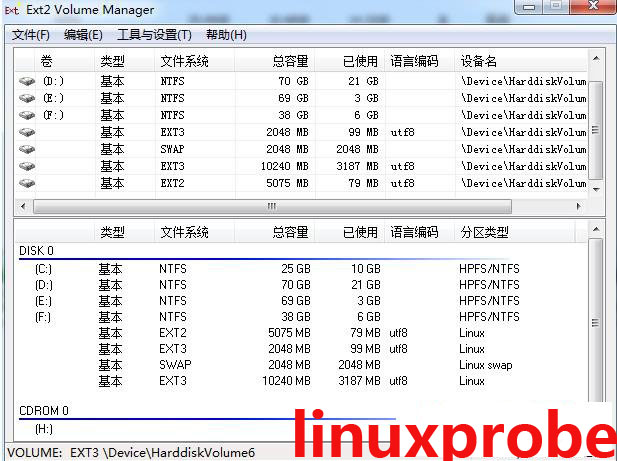Click horizontal scrollbar left arrow
Screen dimensions: 617x461
23,206
